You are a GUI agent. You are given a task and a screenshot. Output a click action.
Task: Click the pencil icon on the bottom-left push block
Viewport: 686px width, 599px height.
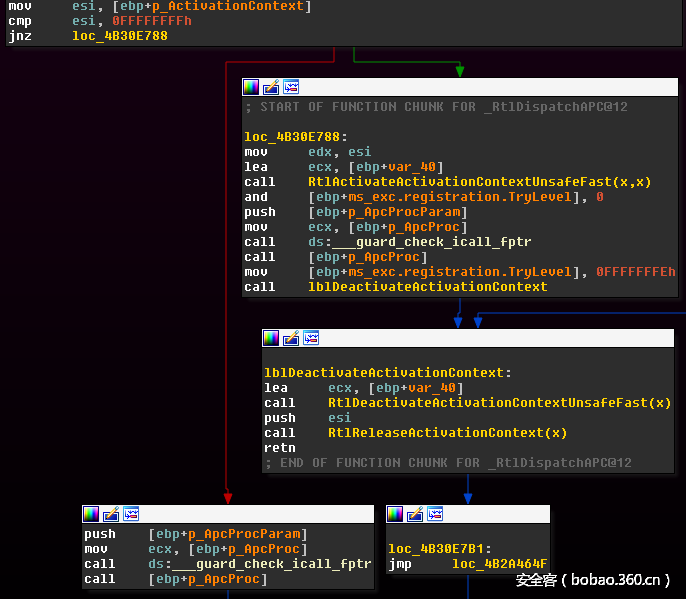point(111,514)
